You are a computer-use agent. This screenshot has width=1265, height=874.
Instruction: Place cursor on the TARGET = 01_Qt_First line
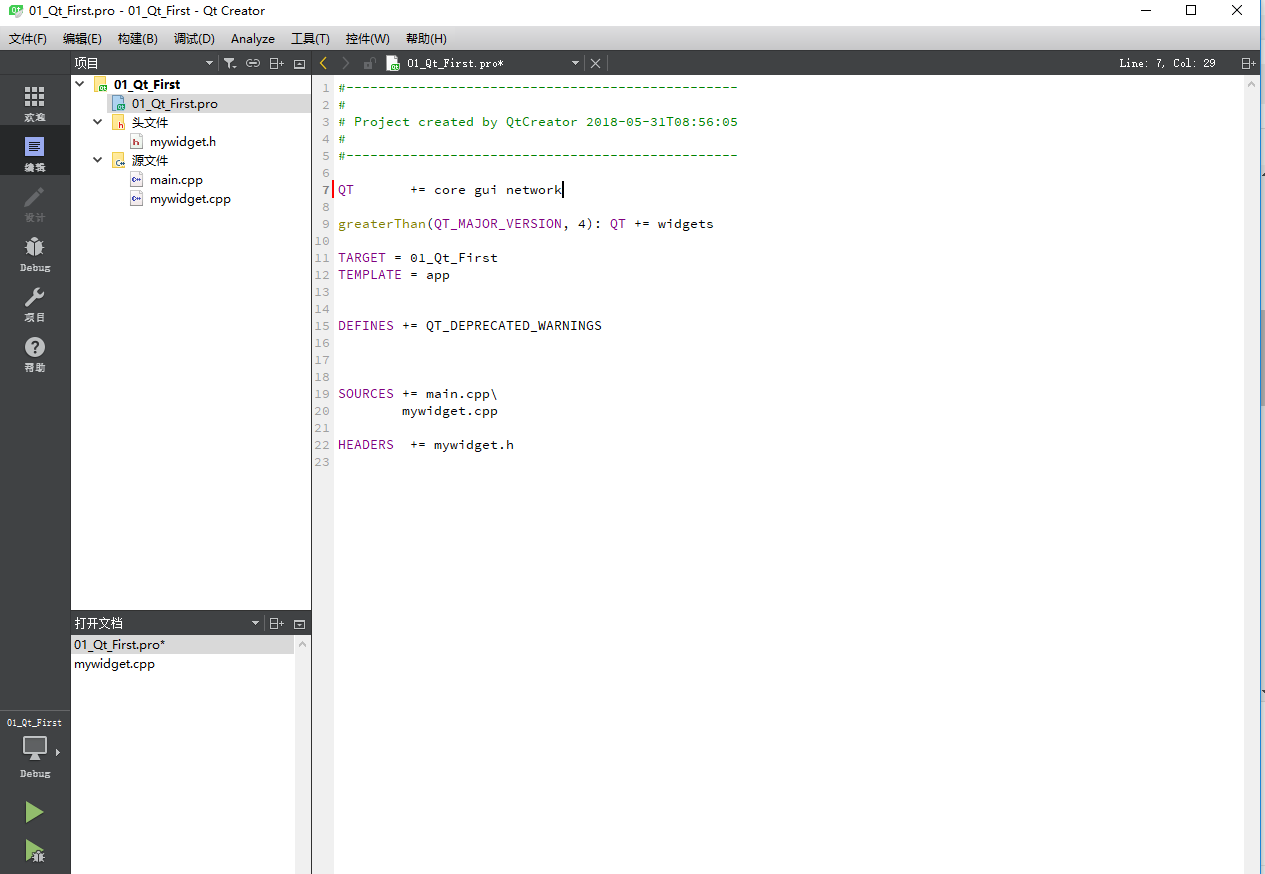pyautogui.click(x=417, y=258)
